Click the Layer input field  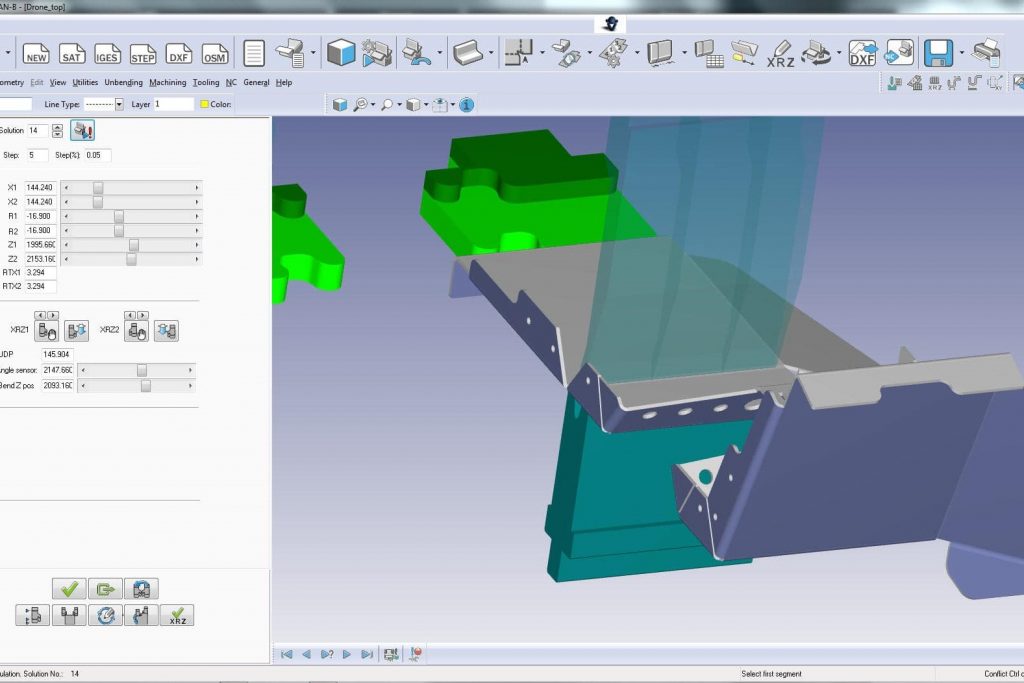point(174,104)
